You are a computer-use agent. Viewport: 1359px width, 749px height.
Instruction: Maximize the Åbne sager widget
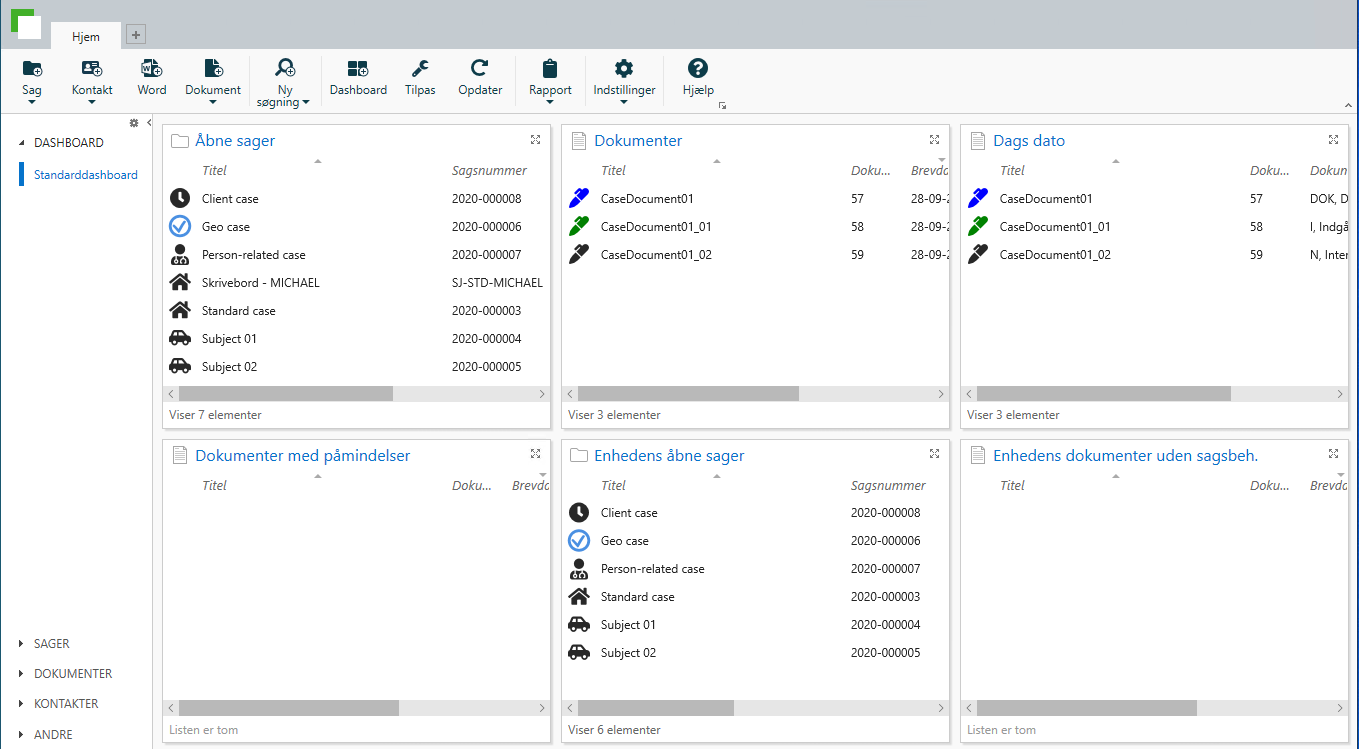[535, 140]
